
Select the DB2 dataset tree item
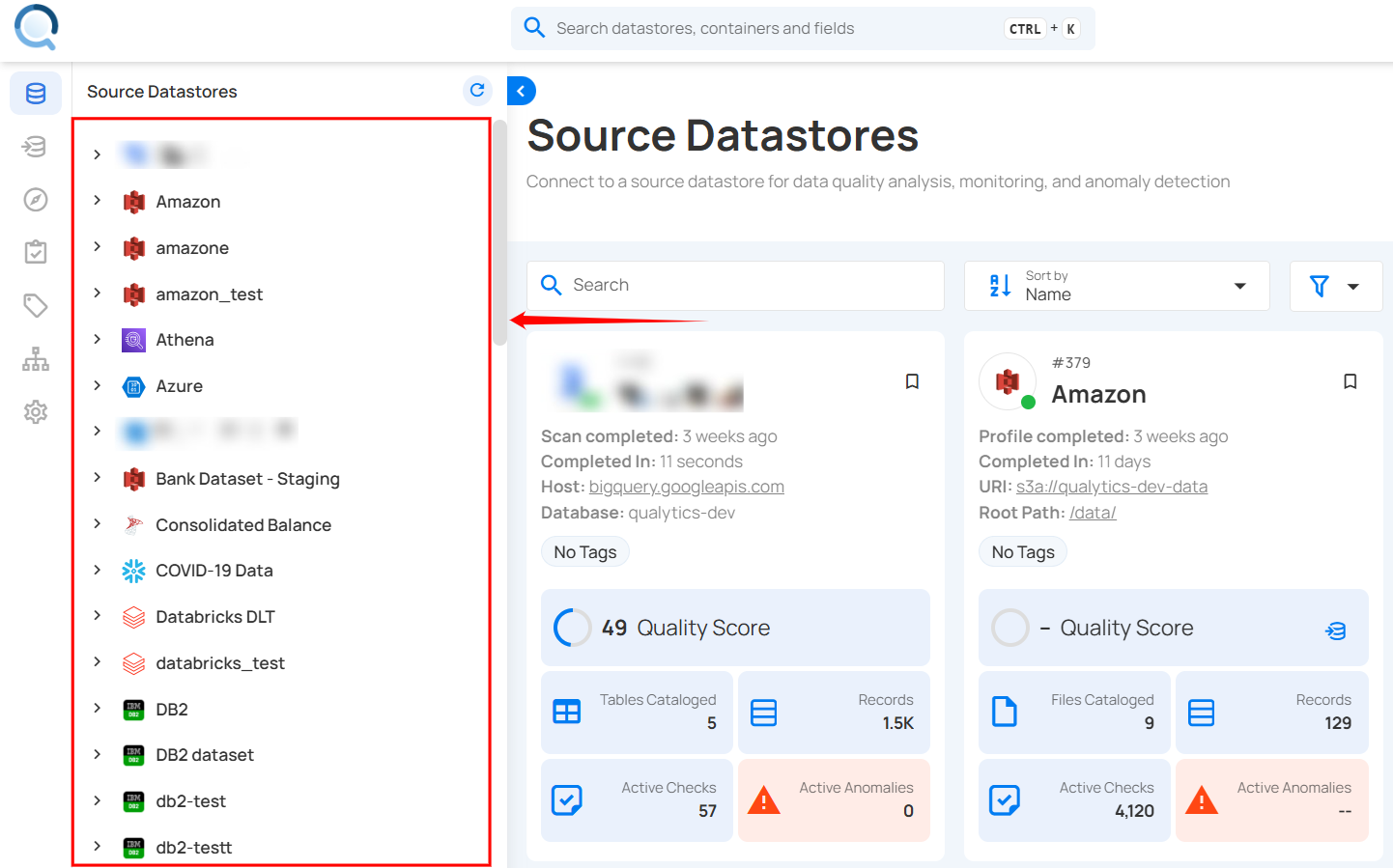click(x=213, y=754)
